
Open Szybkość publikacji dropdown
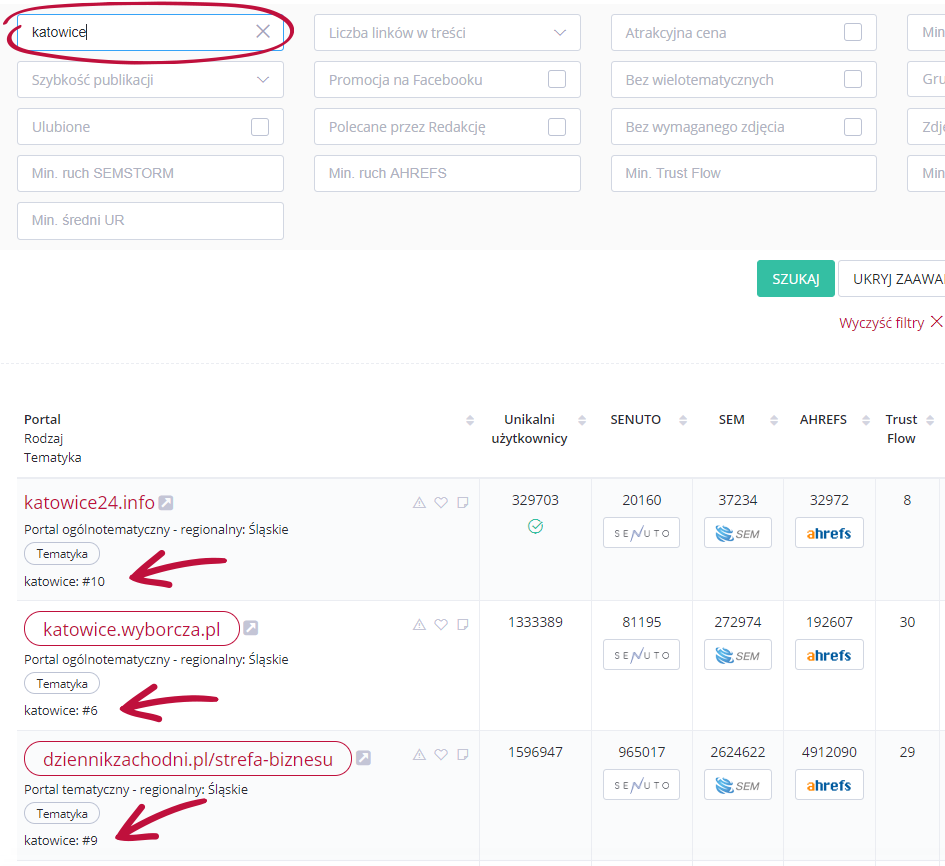[150, 80]
